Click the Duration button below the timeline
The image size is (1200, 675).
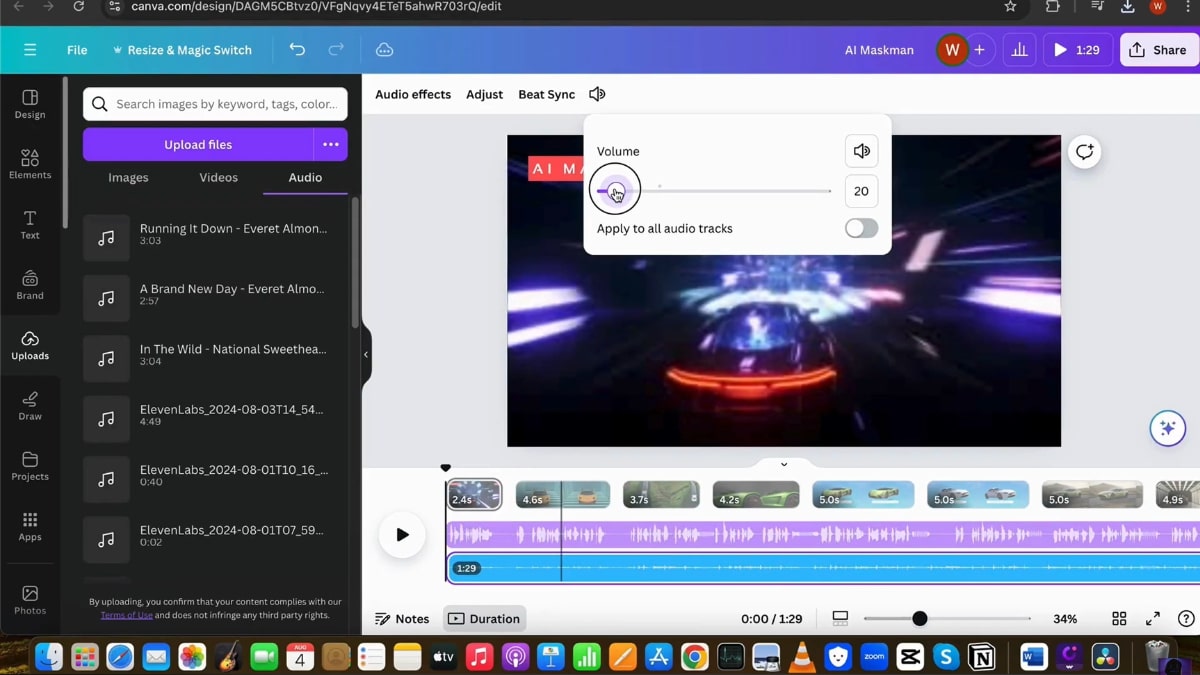[484, 618]
